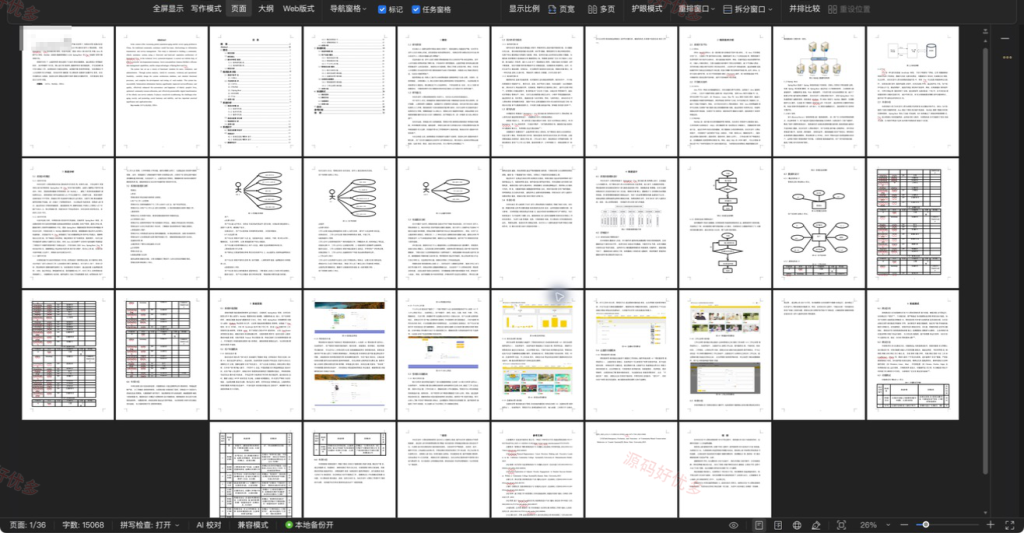Switch to Web版式 layout
1024x533 pixels.
(x=298, y=8)
